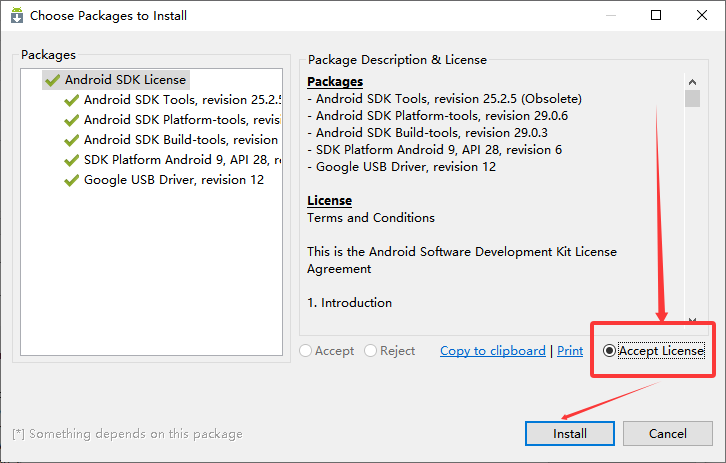Viewport: 726px width, 463px height.
Task: Click 'Android SDK Platform-tools, revision 29.0.6' description line
Action: [x=438, y=116]
